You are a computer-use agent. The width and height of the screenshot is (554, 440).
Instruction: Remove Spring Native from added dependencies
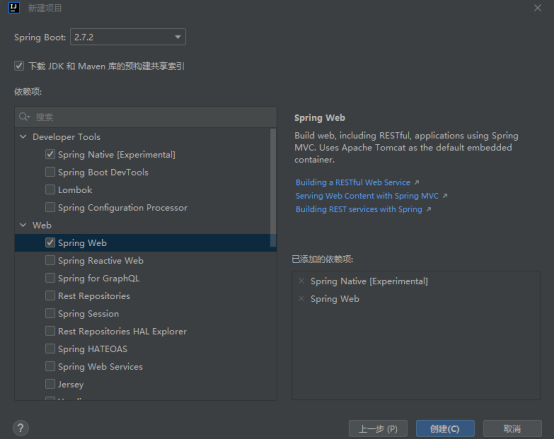coord(301,281)
